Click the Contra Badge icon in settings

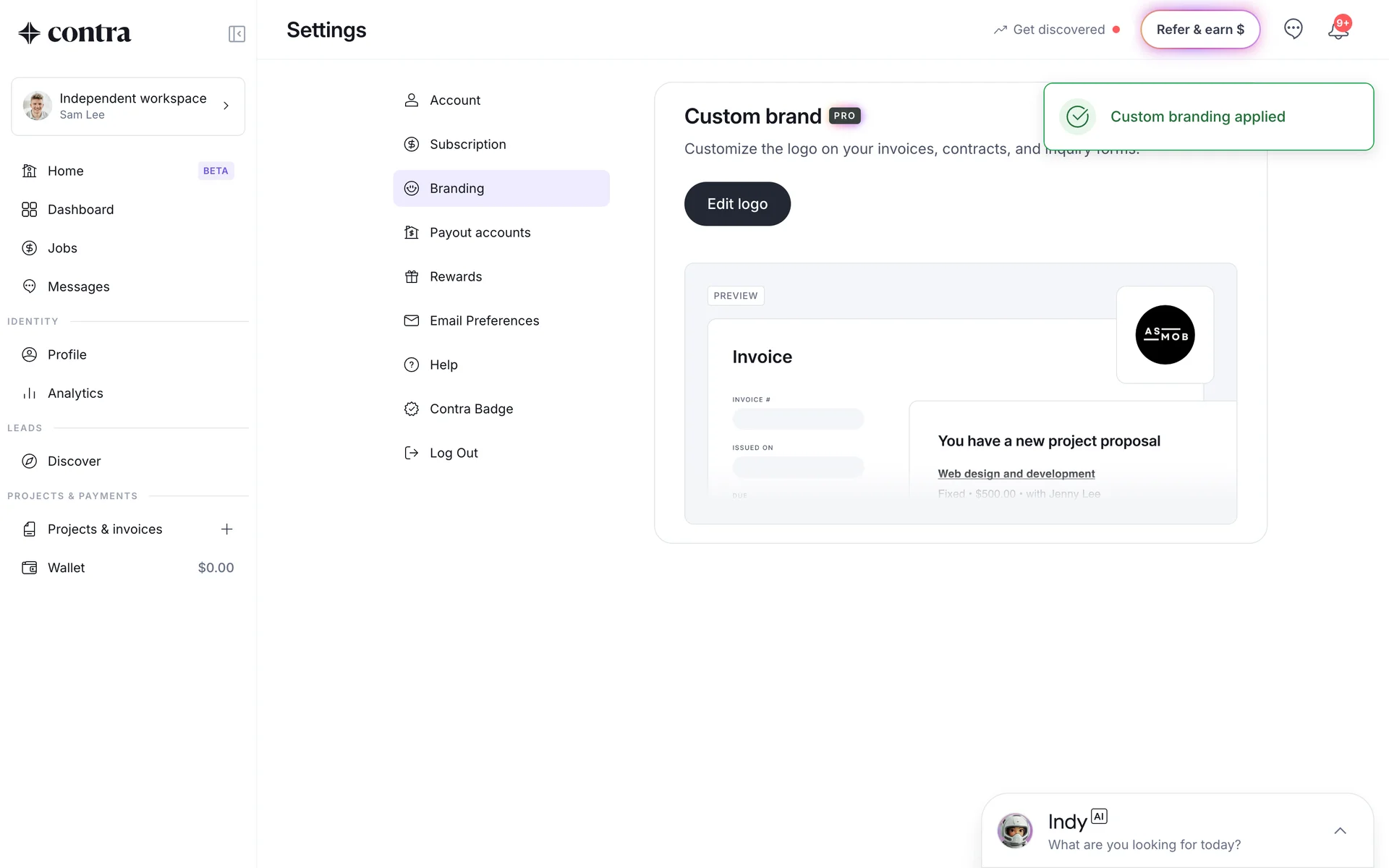point(412,409)
